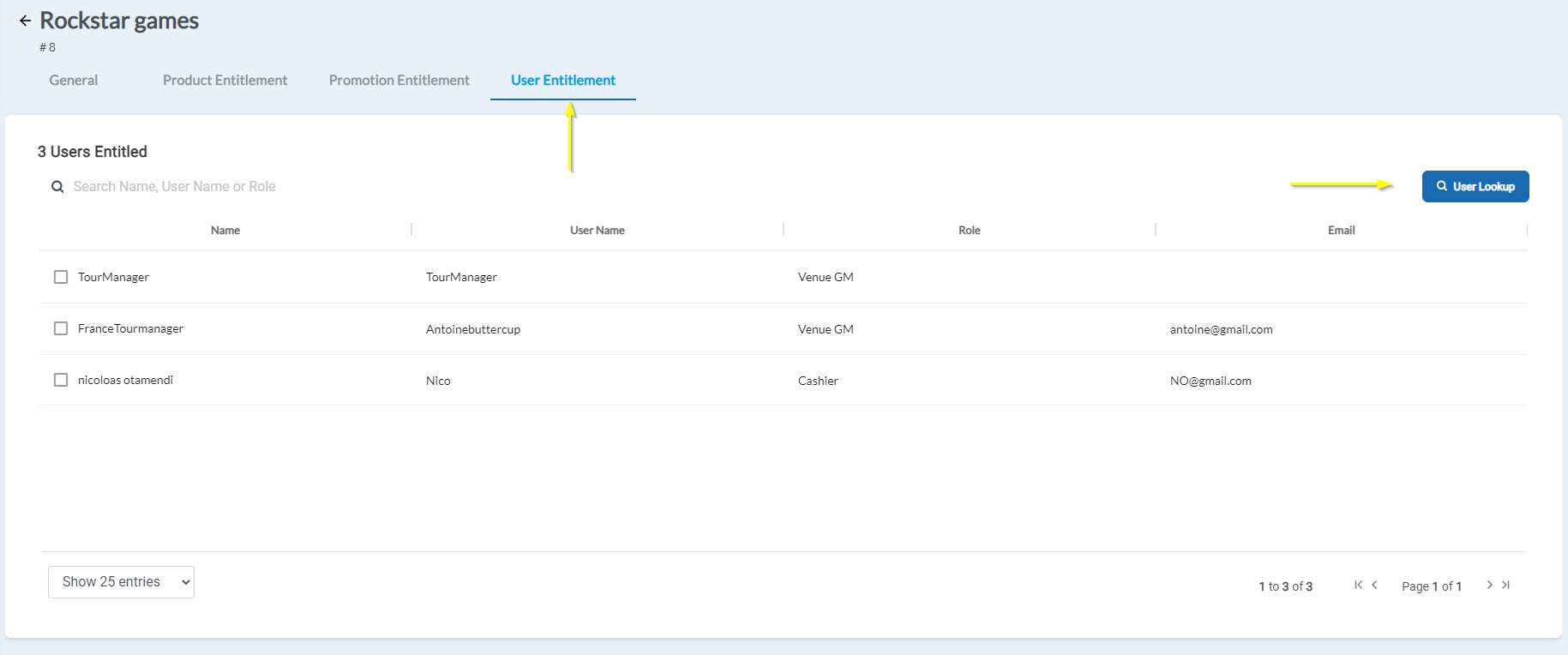The height and width of the screenshot is (655, 1568).
Task: Tick the FranceTourmanager checkbox
Action: point(61,328)
